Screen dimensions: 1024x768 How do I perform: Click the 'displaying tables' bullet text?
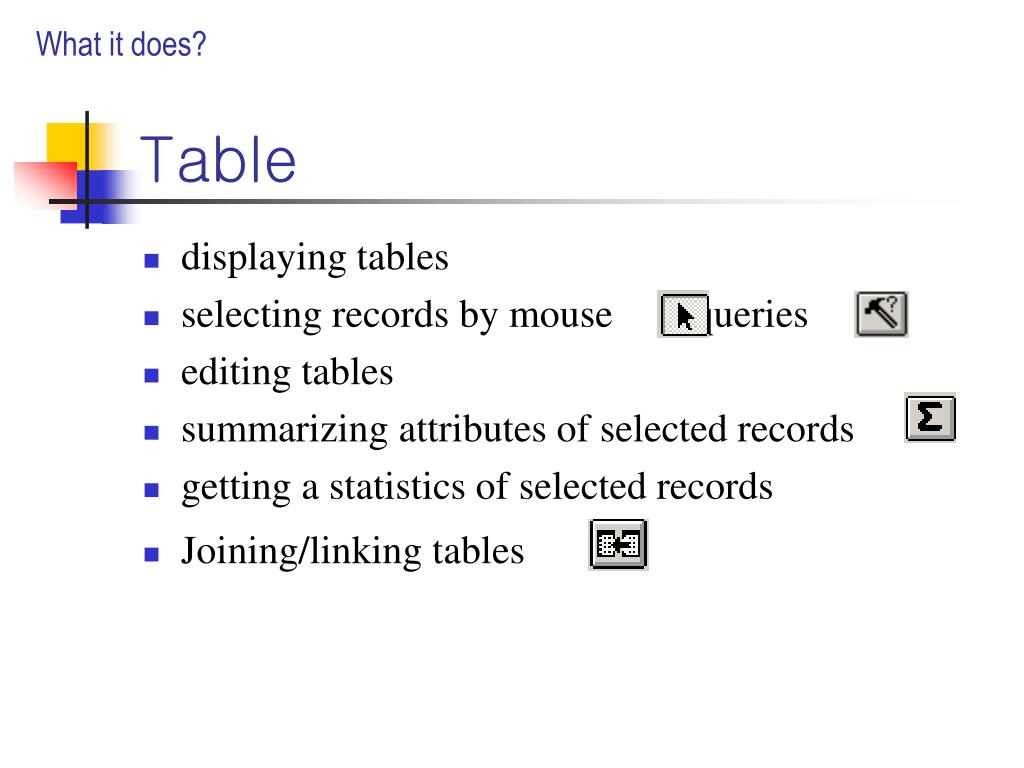pos(315,258)
